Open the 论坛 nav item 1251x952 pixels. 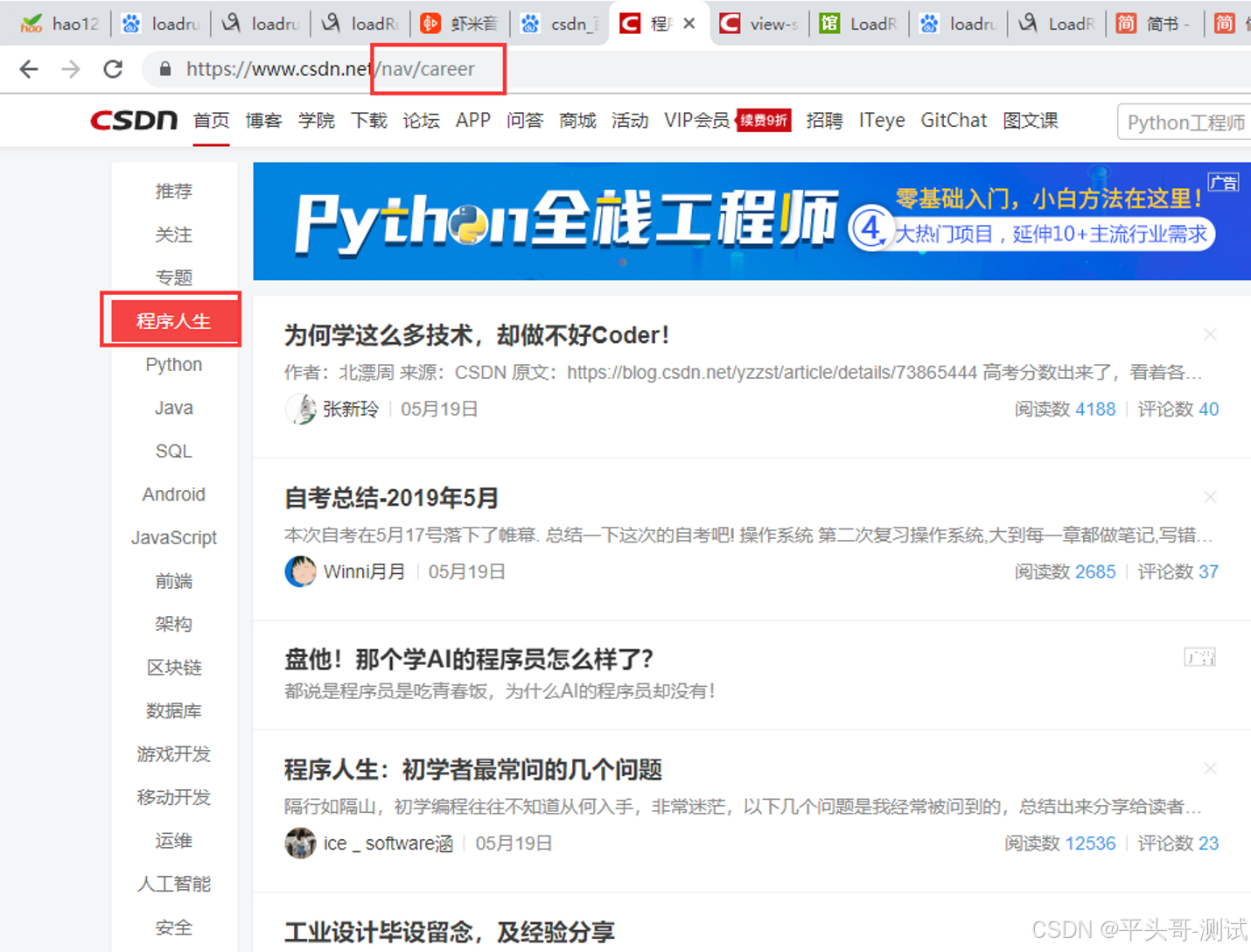click(x=421, y=121)
